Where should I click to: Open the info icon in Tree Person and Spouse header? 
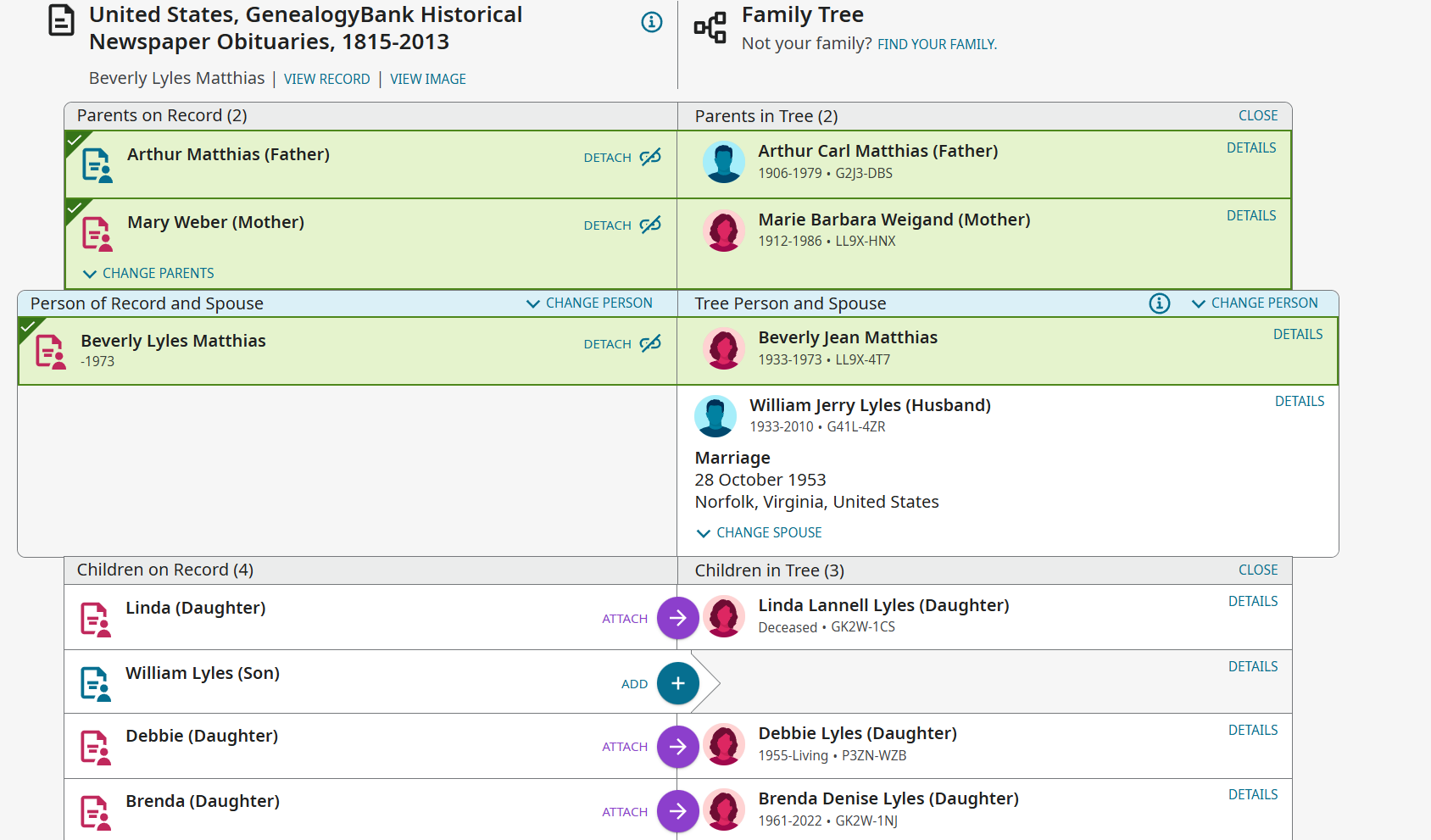point(1159,303)
